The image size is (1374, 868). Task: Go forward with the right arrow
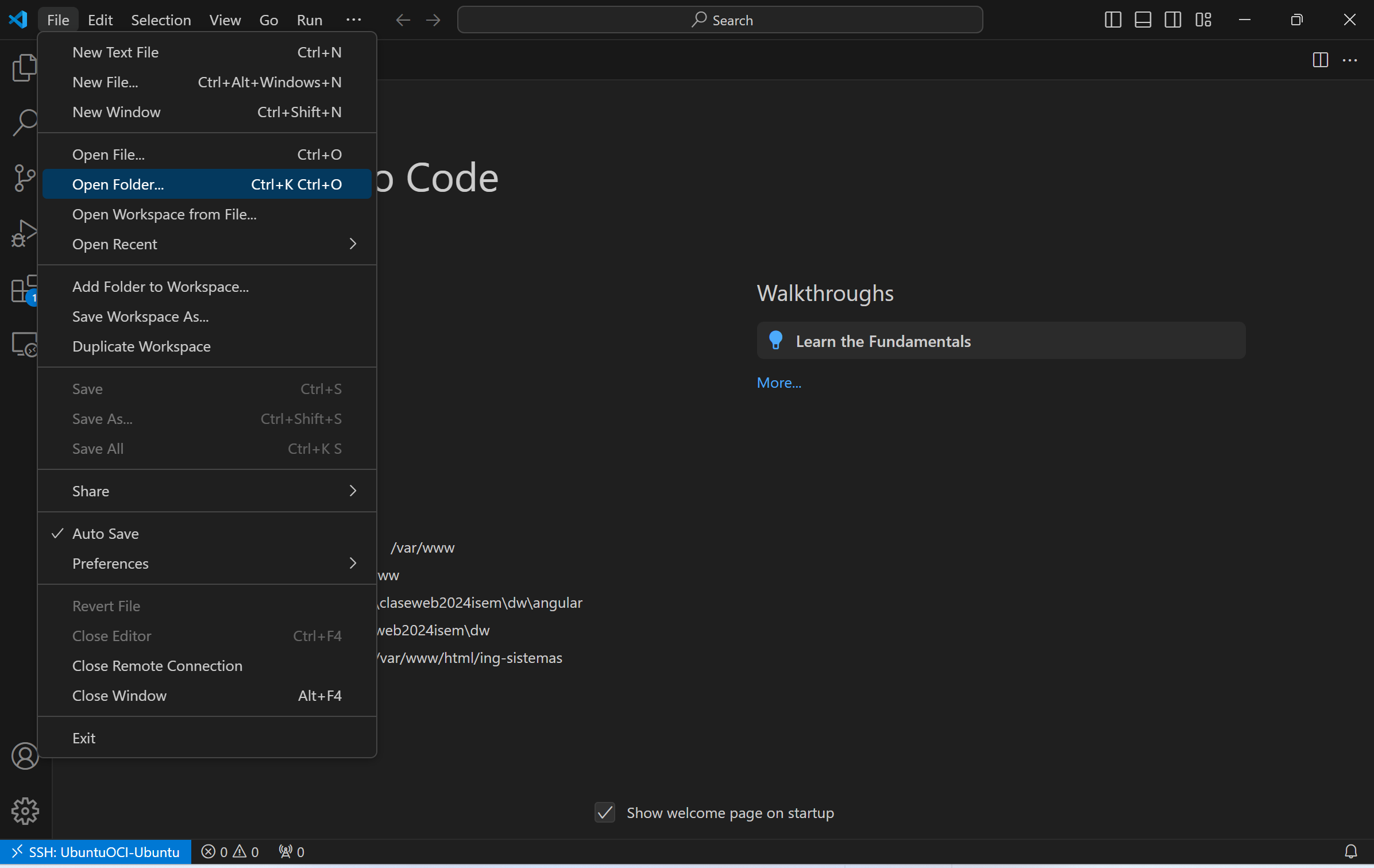click(x=433, y=20)
